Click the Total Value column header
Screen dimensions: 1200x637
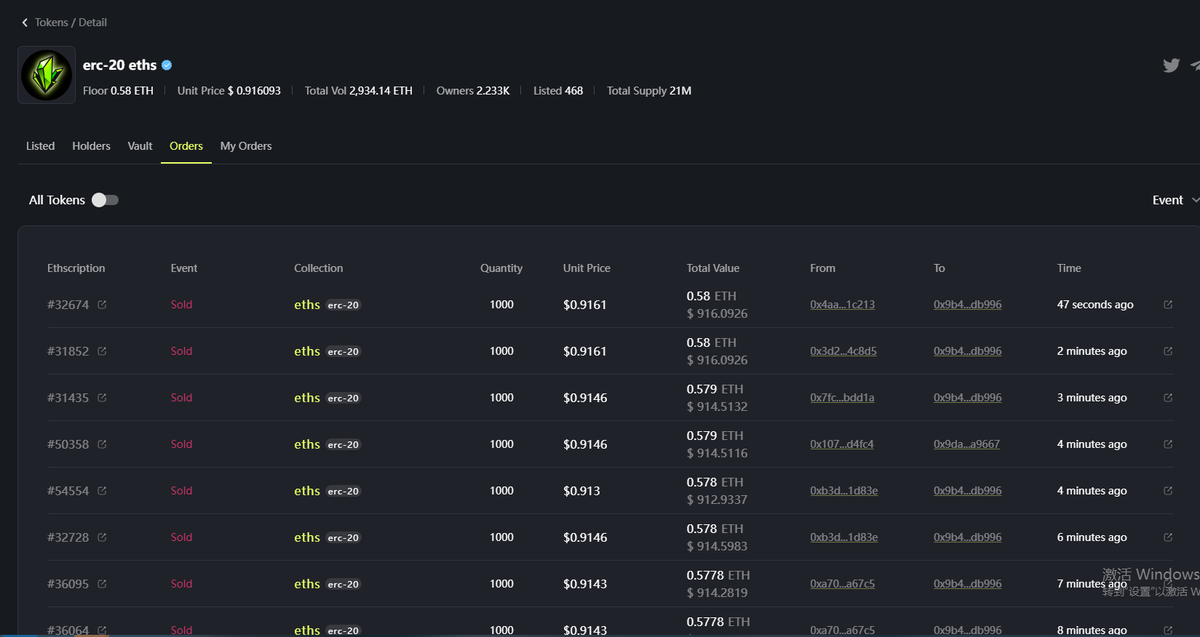pos(713,268)
